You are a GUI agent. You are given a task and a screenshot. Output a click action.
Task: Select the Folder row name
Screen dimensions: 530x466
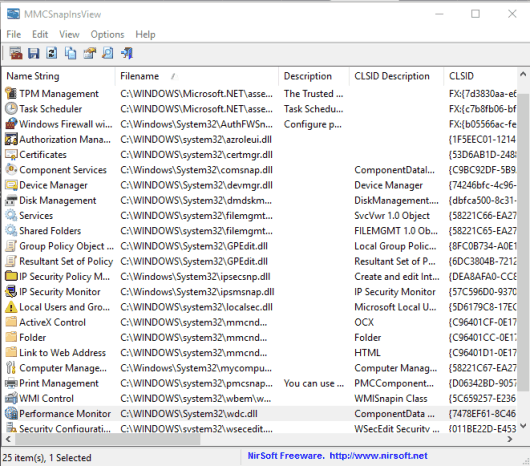pos(32,338)
